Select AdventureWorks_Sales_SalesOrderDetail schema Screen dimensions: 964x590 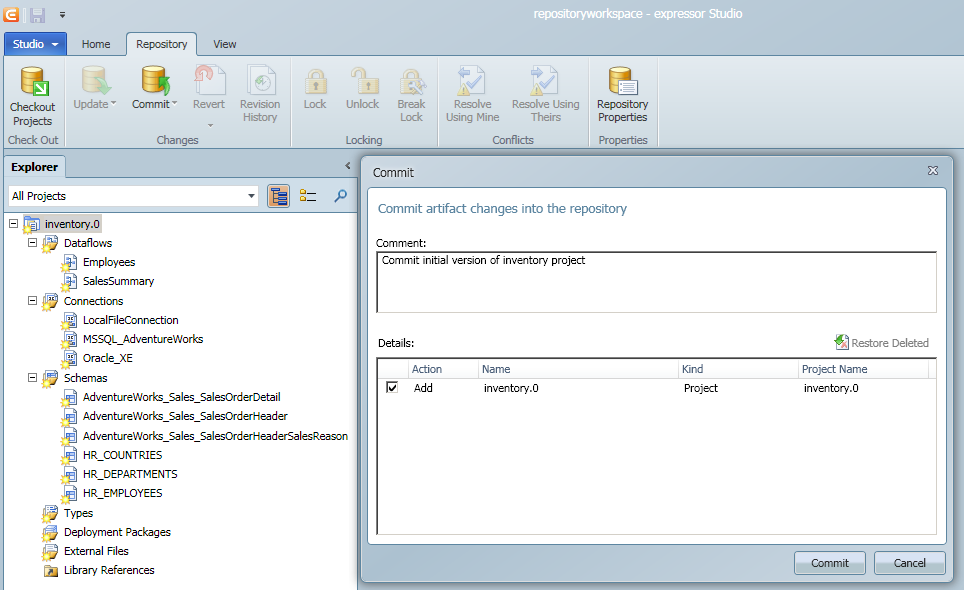(181, 398)
